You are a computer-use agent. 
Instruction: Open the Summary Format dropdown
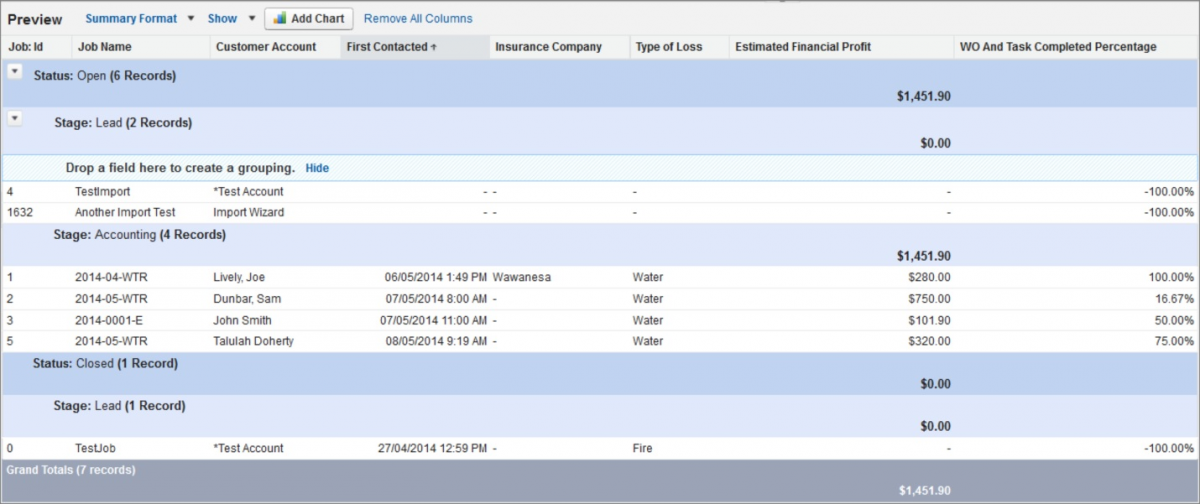tap(139, 19)
